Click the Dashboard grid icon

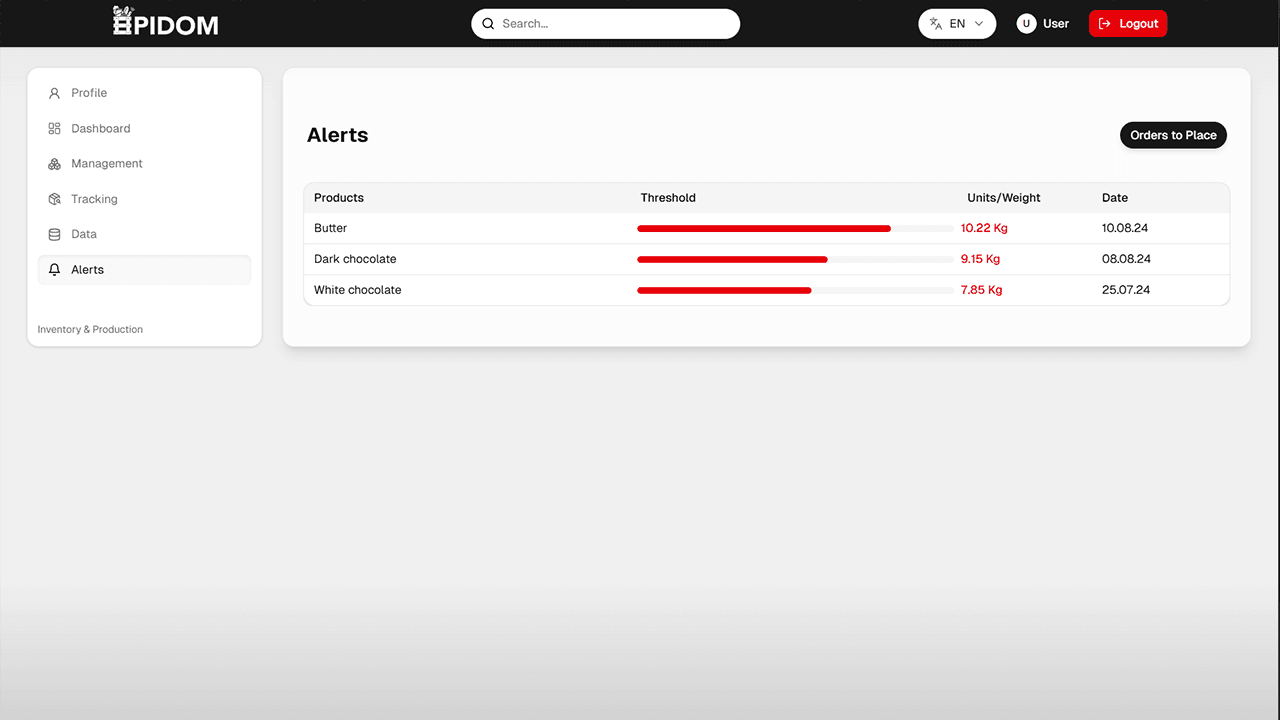point(53,128)
